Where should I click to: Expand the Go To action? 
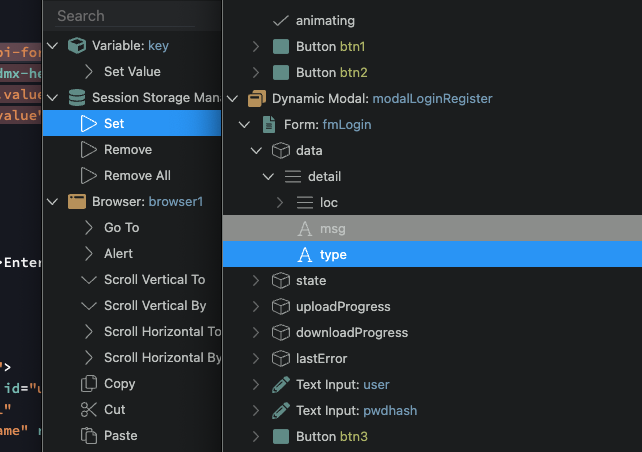tap(88, 228)
